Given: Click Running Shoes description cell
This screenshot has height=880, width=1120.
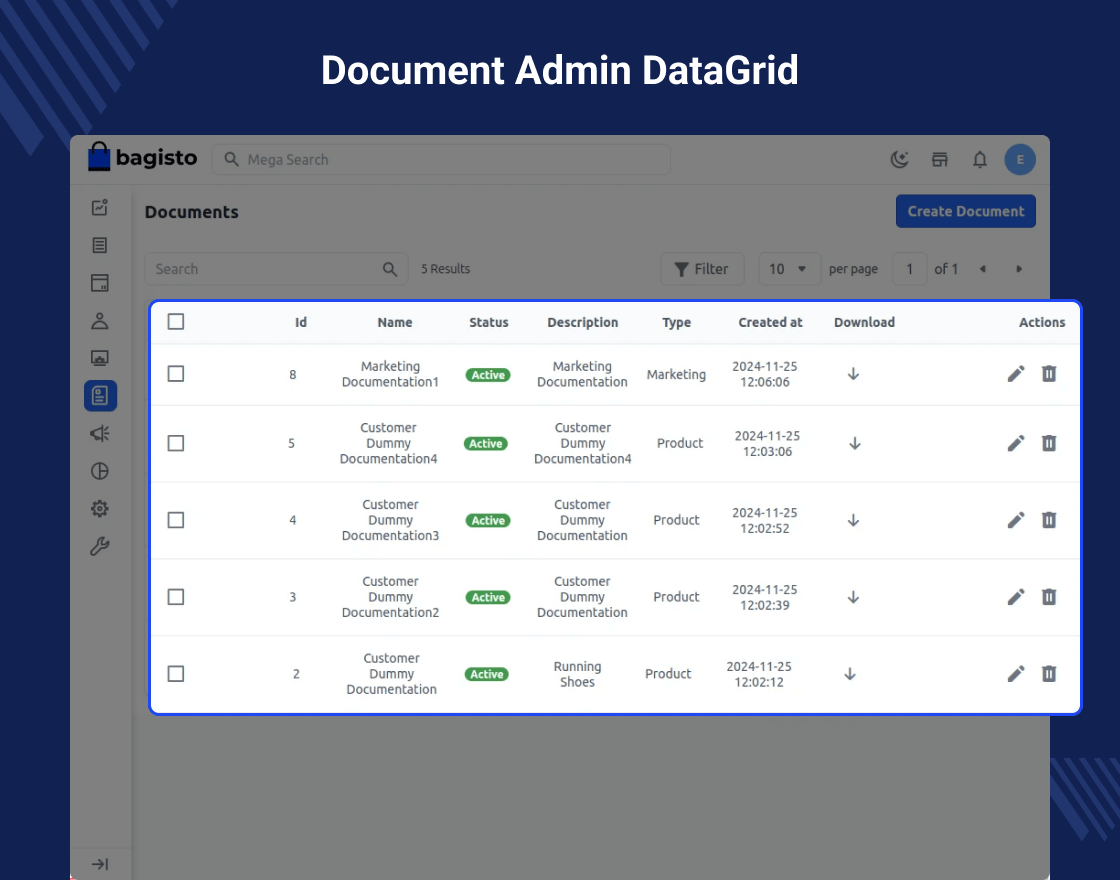Looking at the screenshot, I should 577,674.
